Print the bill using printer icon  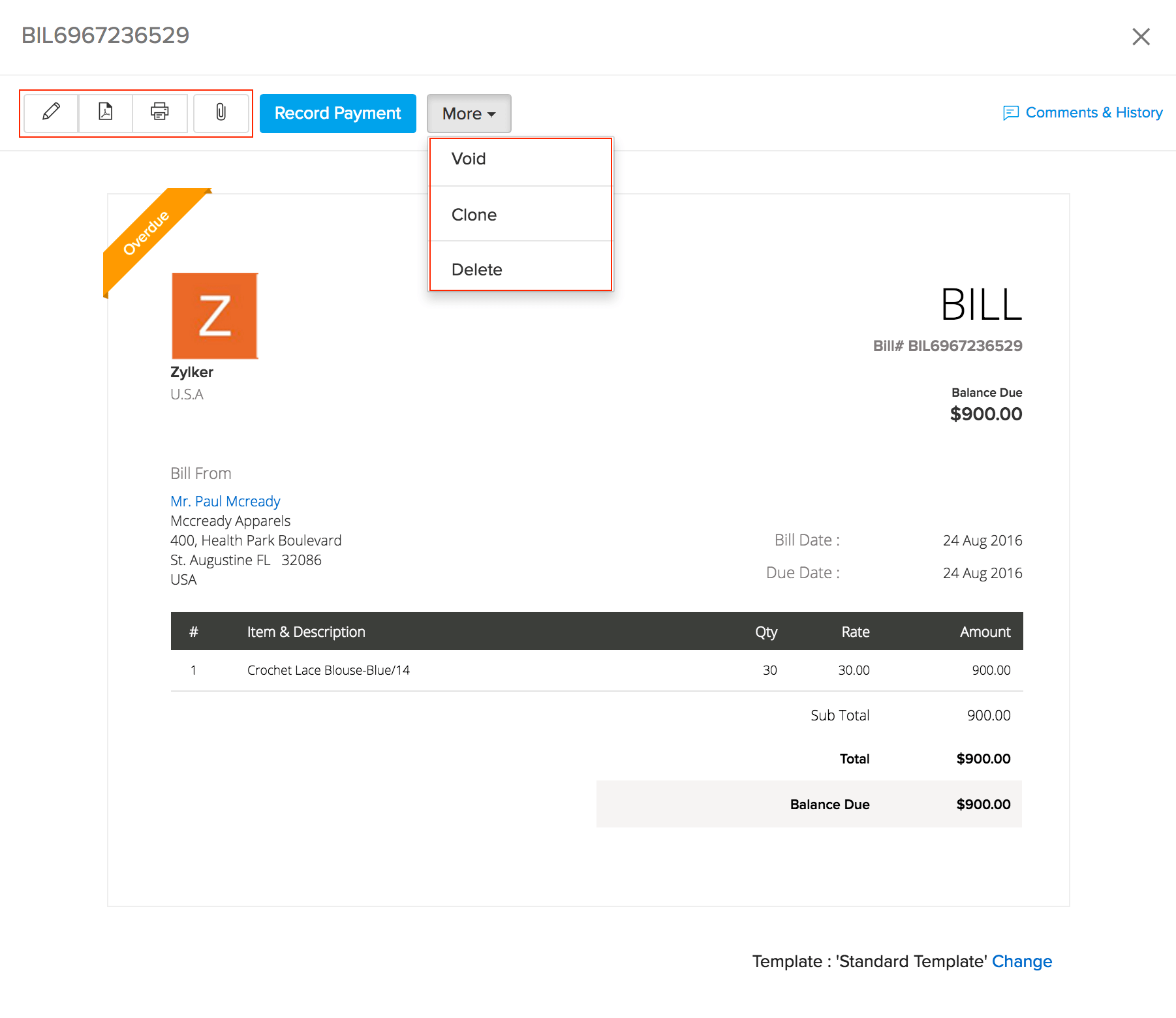tap(160, 113)
